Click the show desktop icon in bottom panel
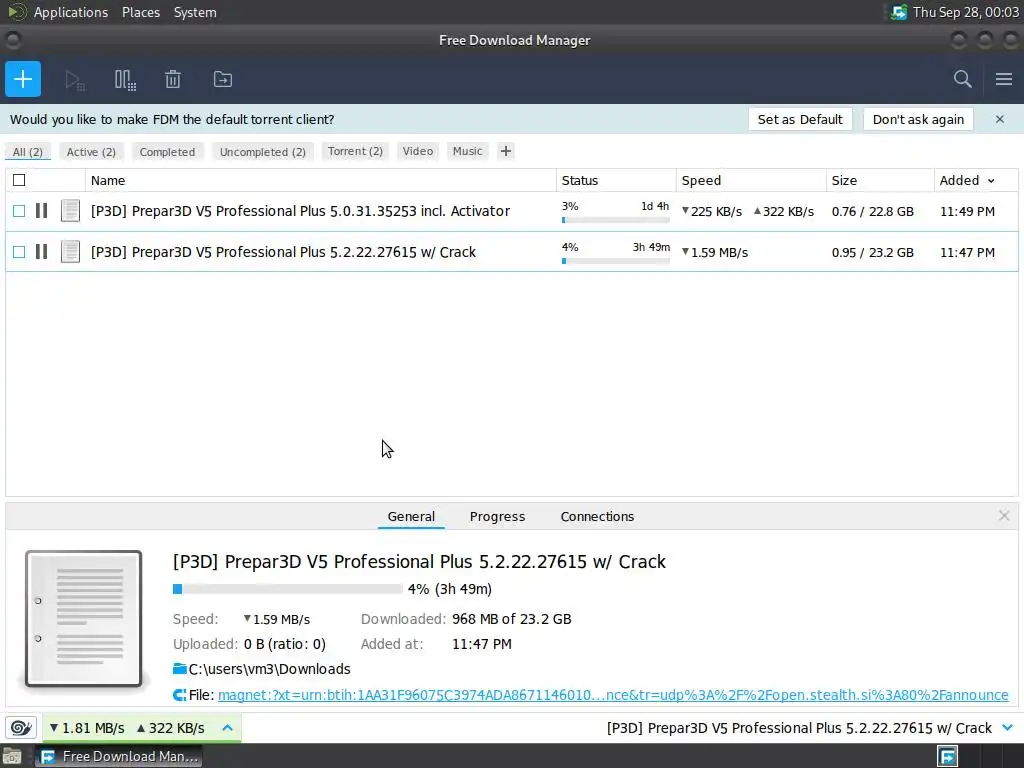The image size is (1024, 768). 11,756
